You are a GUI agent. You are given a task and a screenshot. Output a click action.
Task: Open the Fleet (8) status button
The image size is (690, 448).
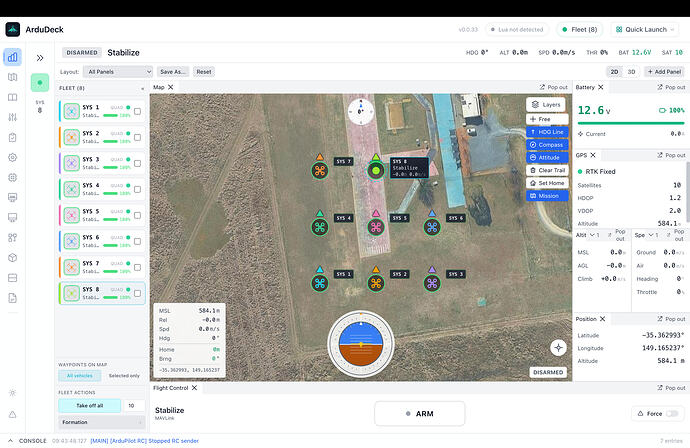(580, 29)
